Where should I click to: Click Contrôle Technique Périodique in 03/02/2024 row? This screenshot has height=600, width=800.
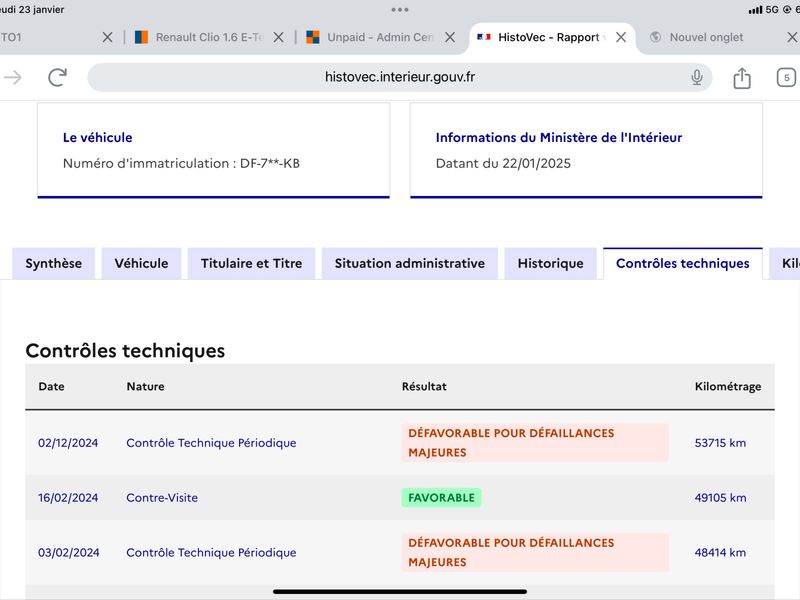[x=211, y=553]
